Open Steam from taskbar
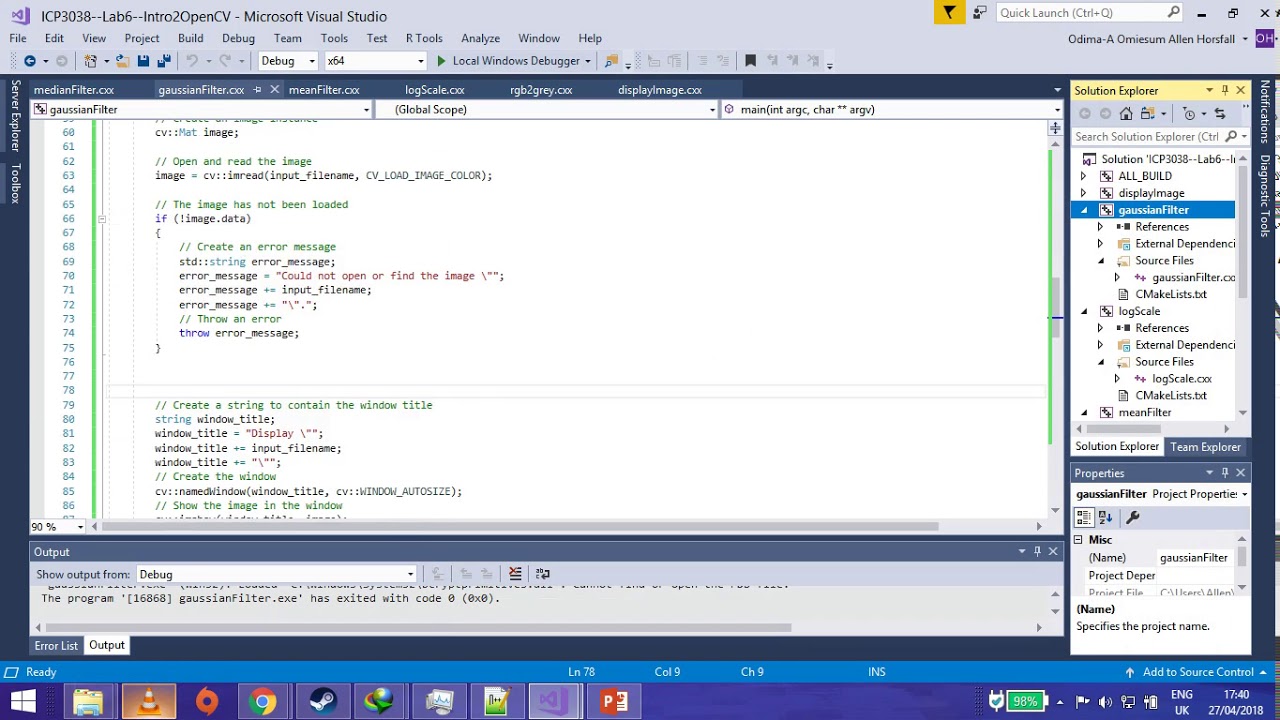The height and width of the screenshot is (720, 1280). tap(322, 701)
